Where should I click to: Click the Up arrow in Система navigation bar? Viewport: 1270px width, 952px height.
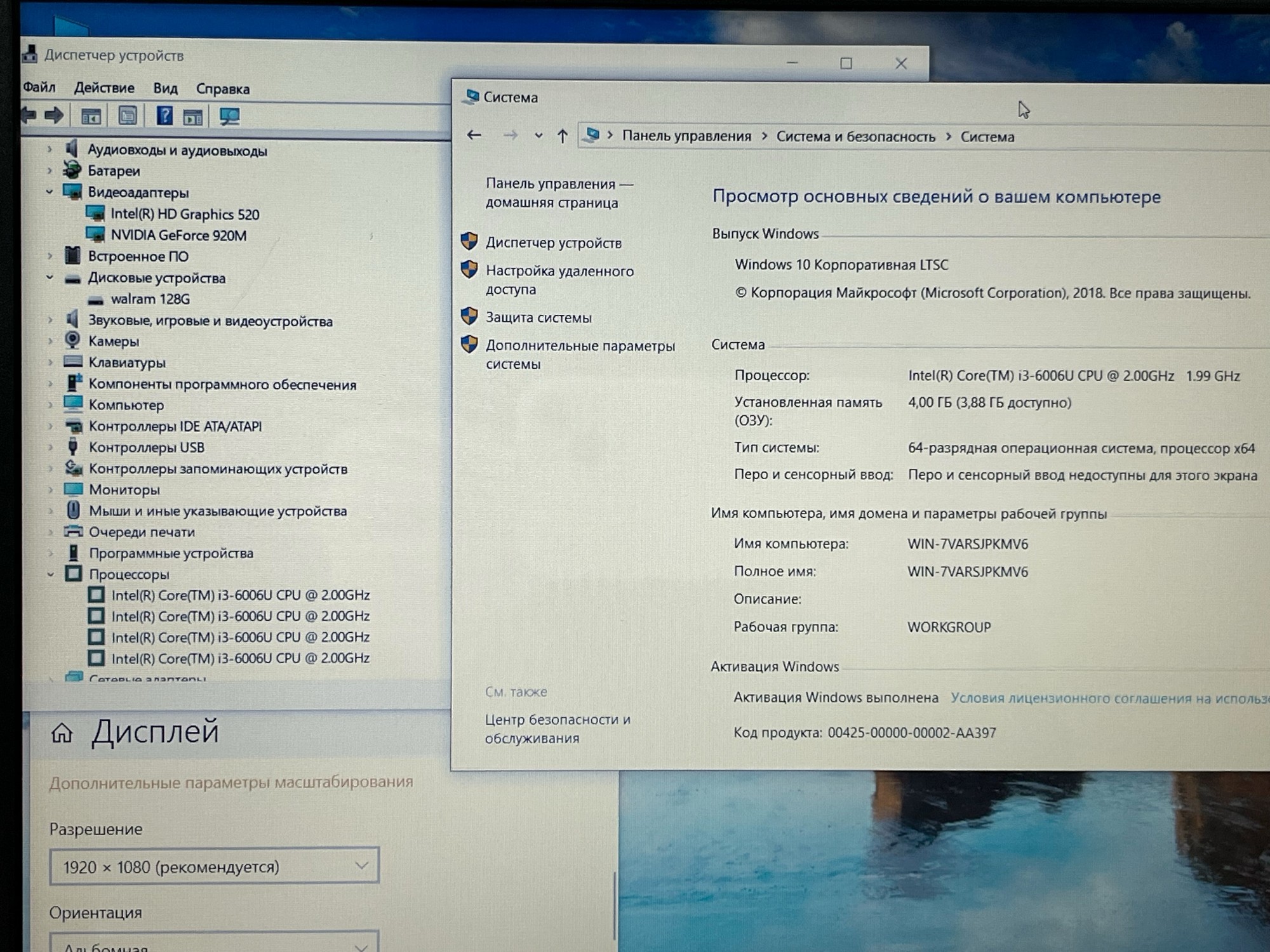(x=562, y=136)
